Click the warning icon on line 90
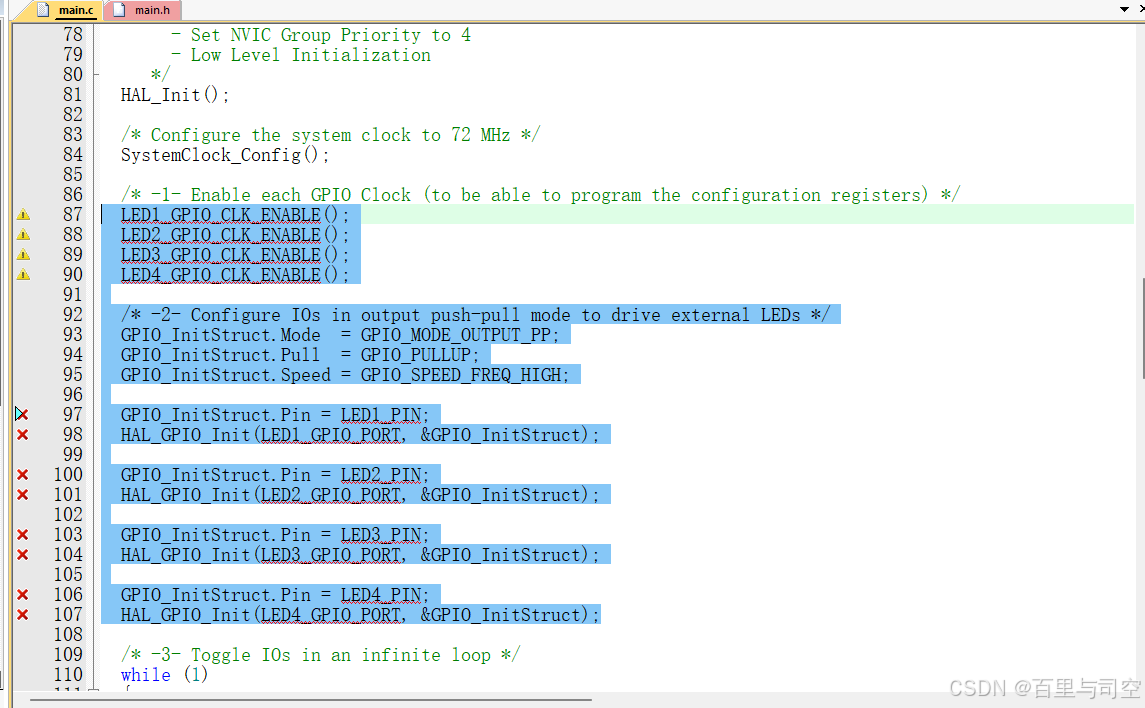The height and width of the screenshot is (708, 1145). (23, 274)
